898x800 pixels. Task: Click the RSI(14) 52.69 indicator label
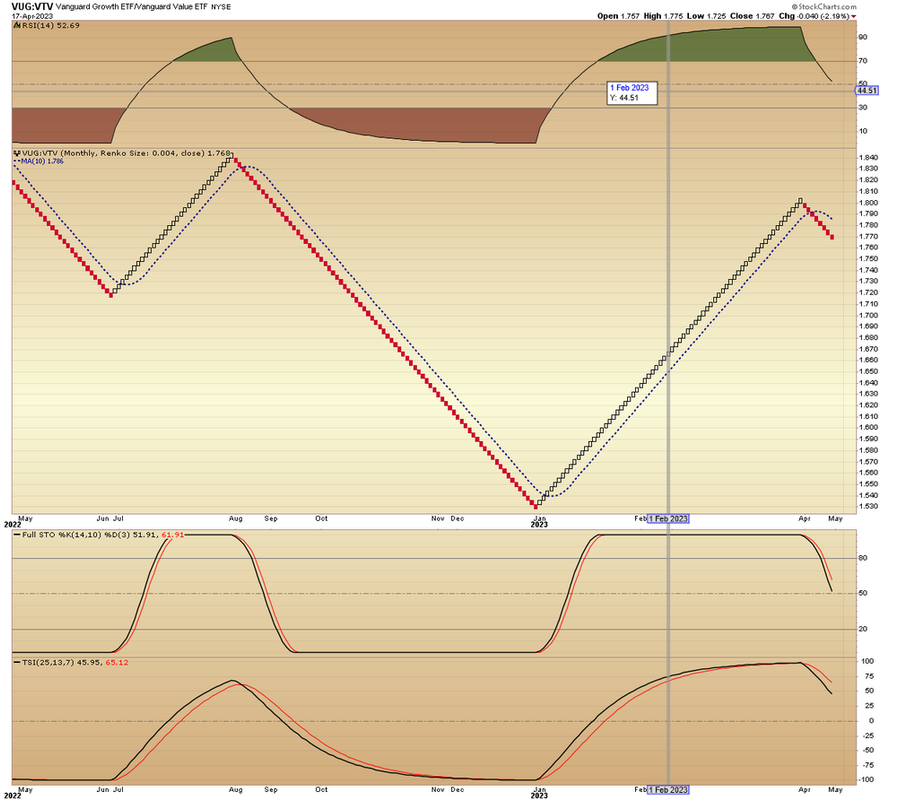[50, 26]
